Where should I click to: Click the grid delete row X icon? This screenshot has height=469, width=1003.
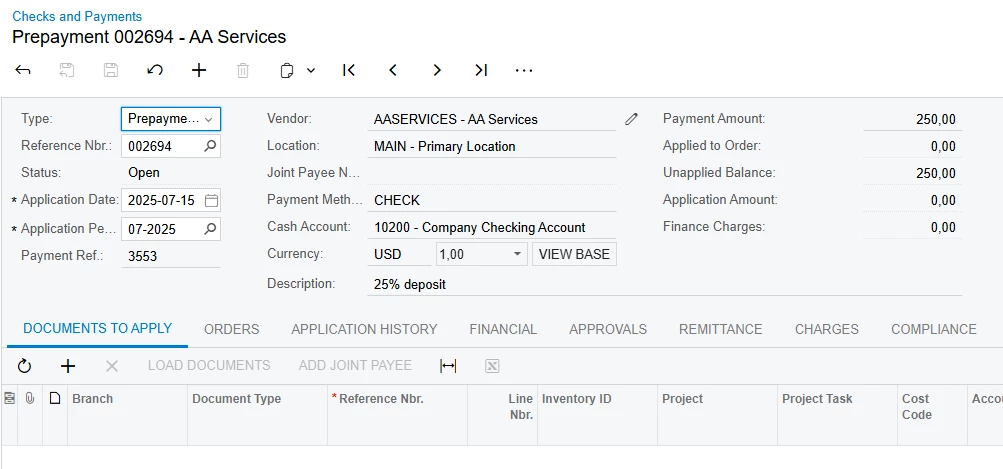pos(112,366)
